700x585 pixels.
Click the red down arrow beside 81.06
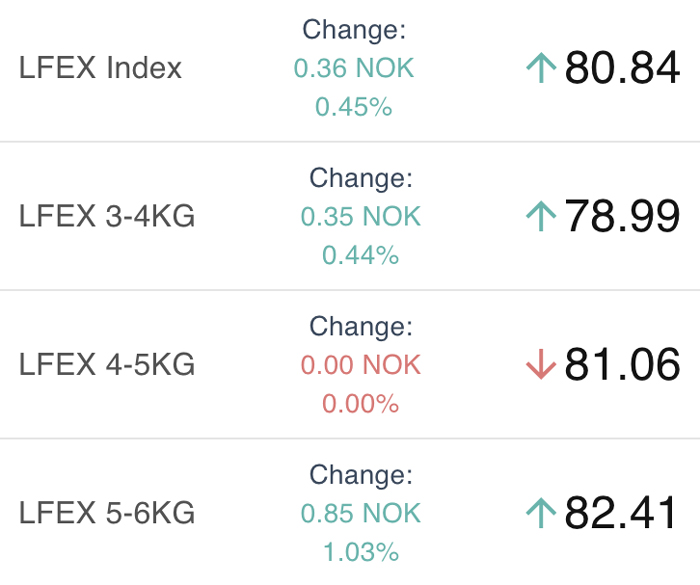pos(541,364)
